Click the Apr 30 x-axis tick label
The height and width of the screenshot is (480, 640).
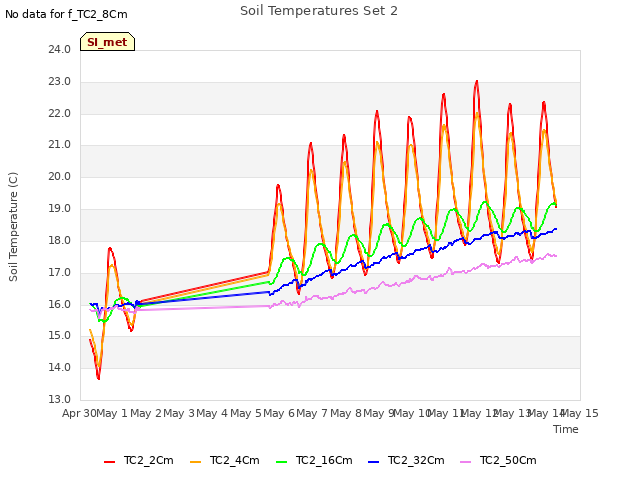[x=79, y=413]
